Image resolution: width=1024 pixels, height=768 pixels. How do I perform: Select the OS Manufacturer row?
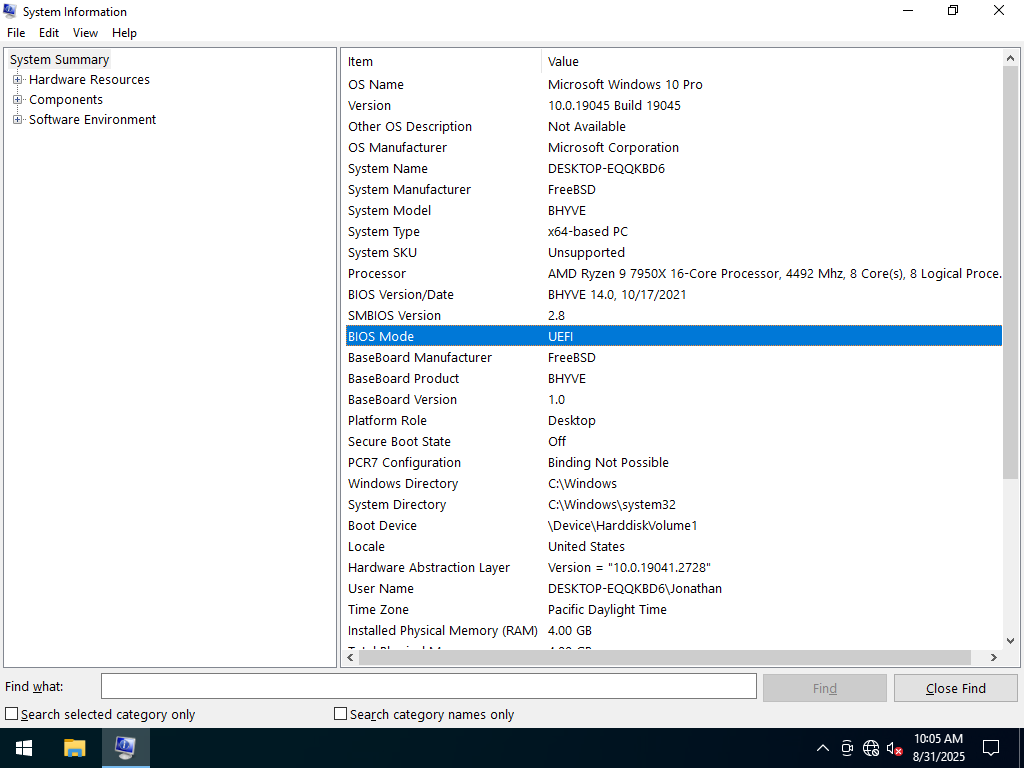coord(673,148)
